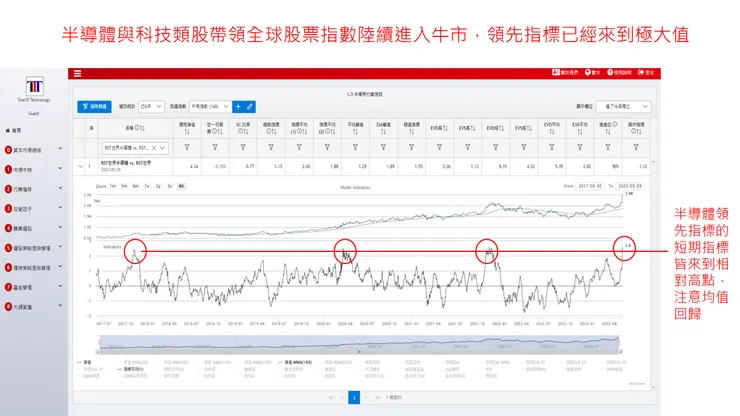Open the hamburger menu in the red header
The height and width of the screenshot is (416, 740).
point(77,73)
